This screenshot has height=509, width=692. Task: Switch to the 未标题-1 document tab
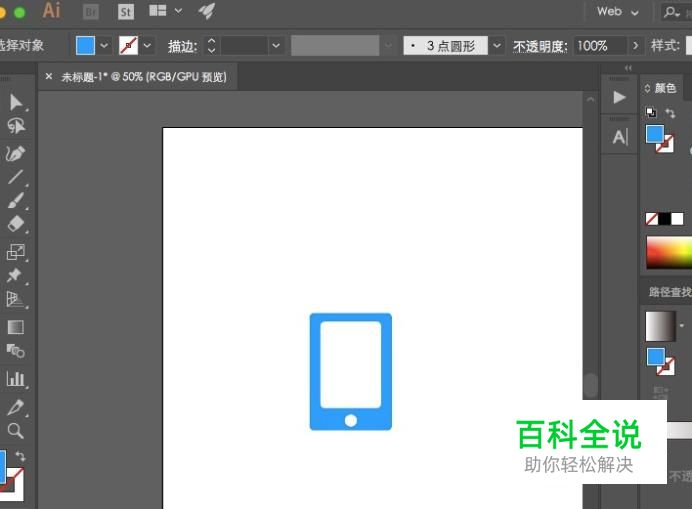tap(144, 77)
